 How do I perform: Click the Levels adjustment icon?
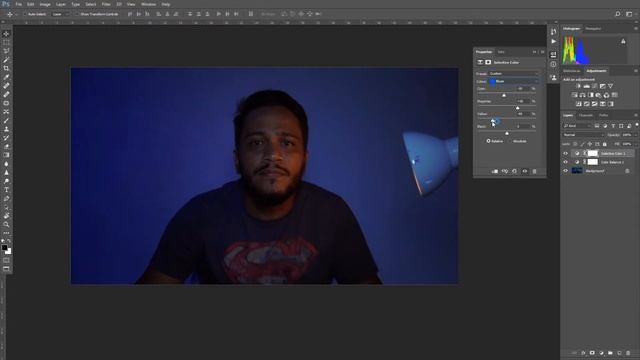coord(587,86)
